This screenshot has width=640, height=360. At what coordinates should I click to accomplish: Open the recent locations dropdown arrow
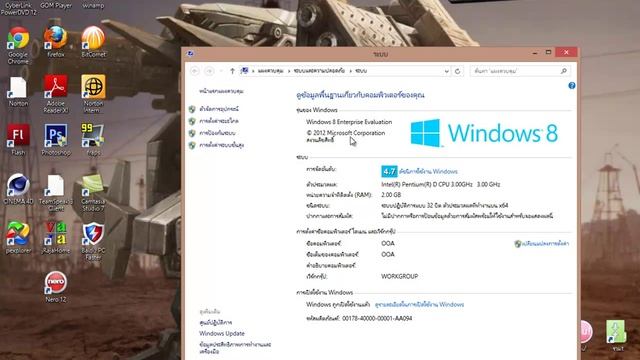click(x=221, y=71)
